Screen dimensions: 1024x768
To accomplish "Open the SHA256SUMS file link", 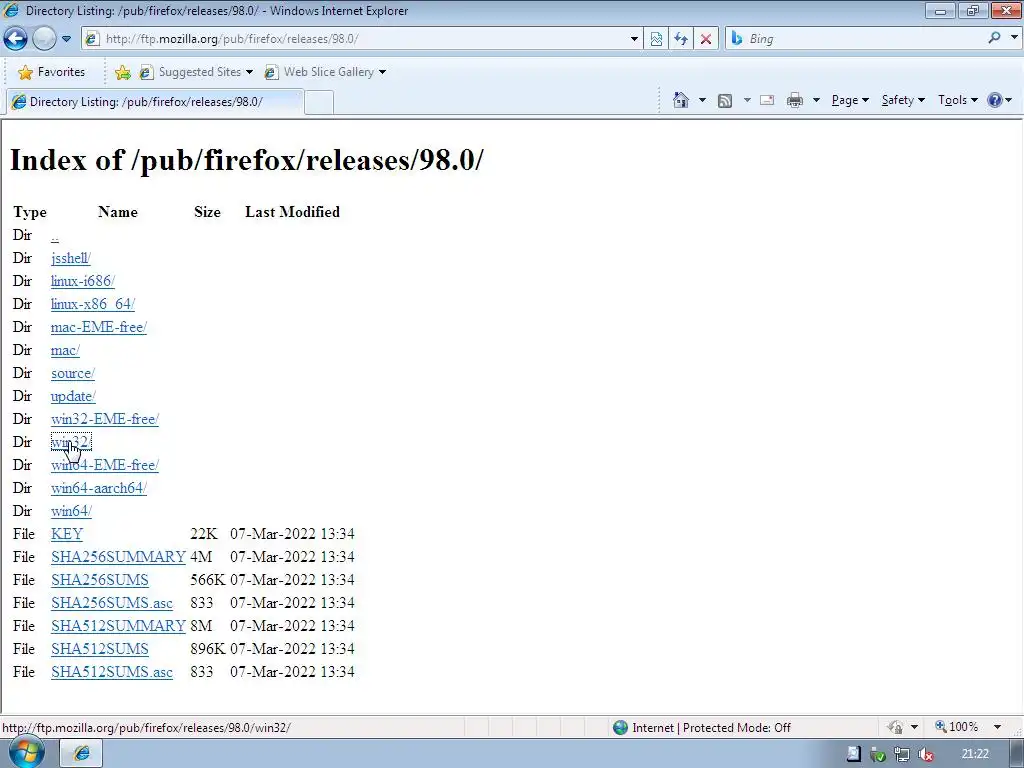I will (x=100, y=580).
